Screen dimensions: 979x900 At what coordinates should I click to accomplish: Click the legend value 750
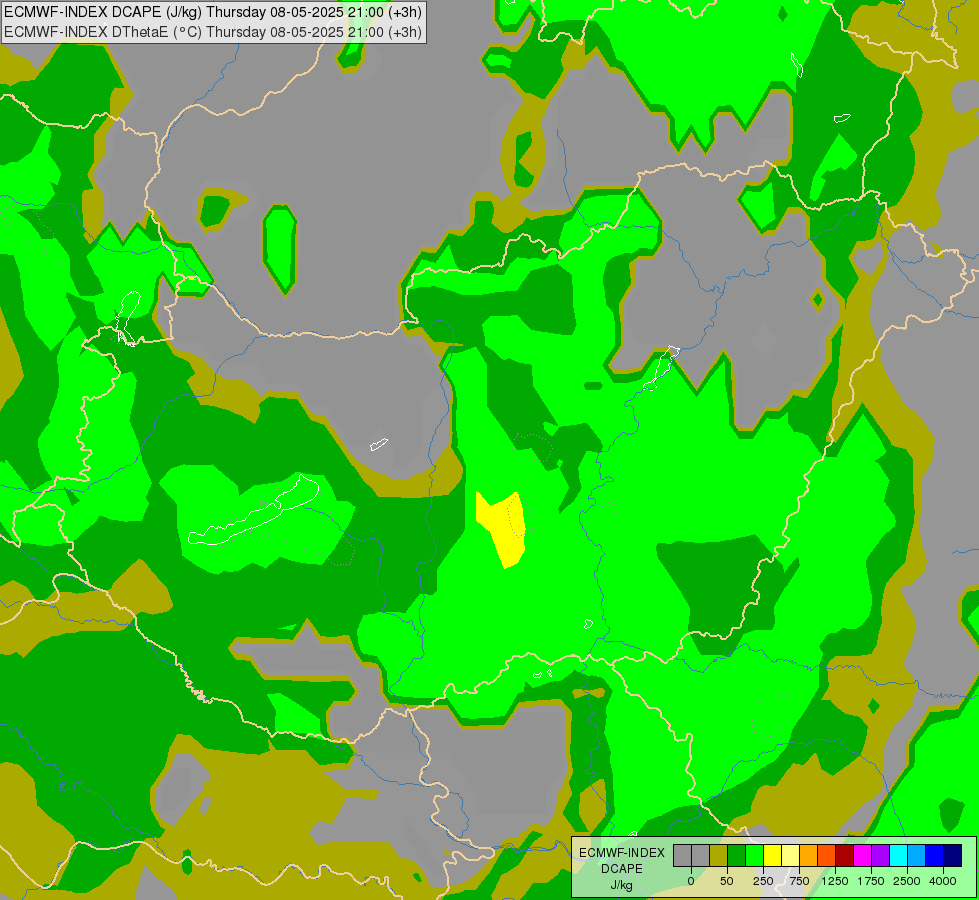(x=799, y=881)
